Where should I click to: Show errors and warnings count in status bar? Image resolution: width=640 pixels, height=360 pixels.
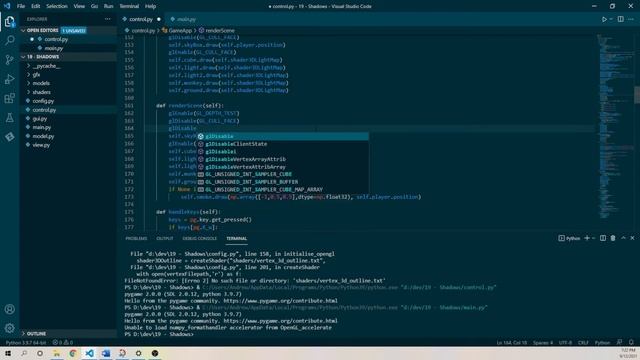point(63,342)
